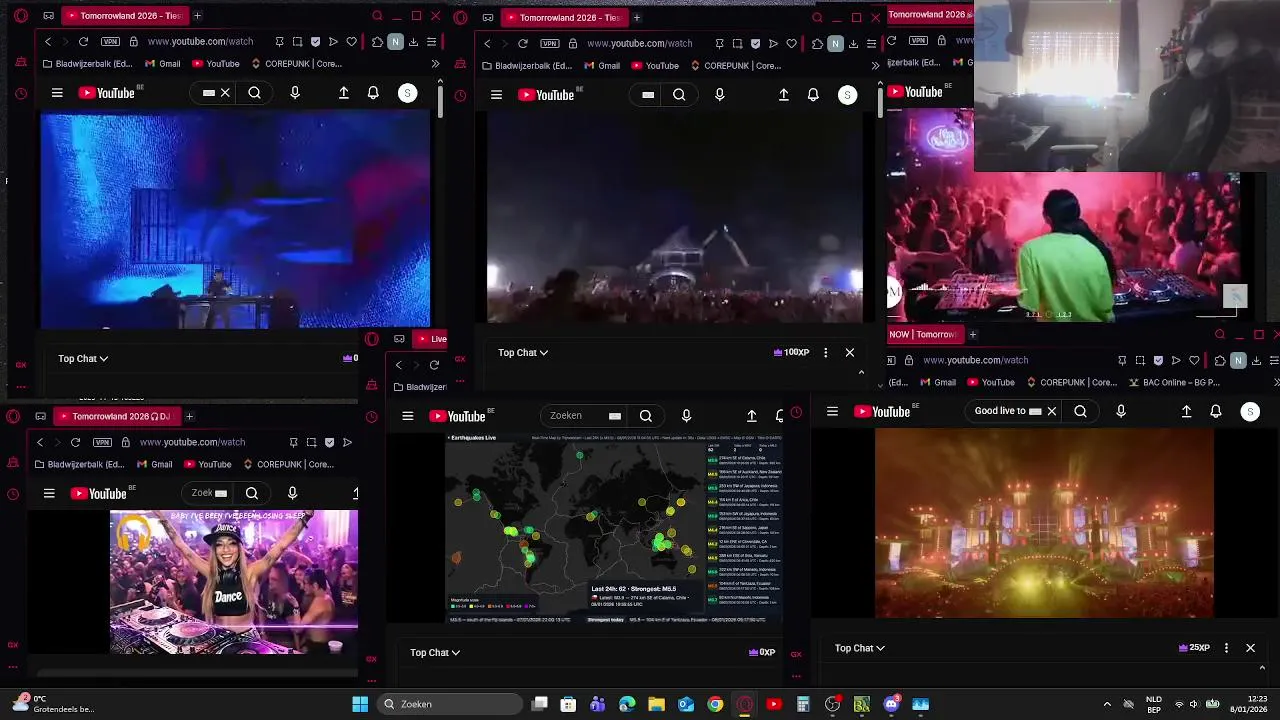Toggle VPN badge in top-left window
Screen dimensions: 1280x720
pyautogui.click(x=110, y=42)
